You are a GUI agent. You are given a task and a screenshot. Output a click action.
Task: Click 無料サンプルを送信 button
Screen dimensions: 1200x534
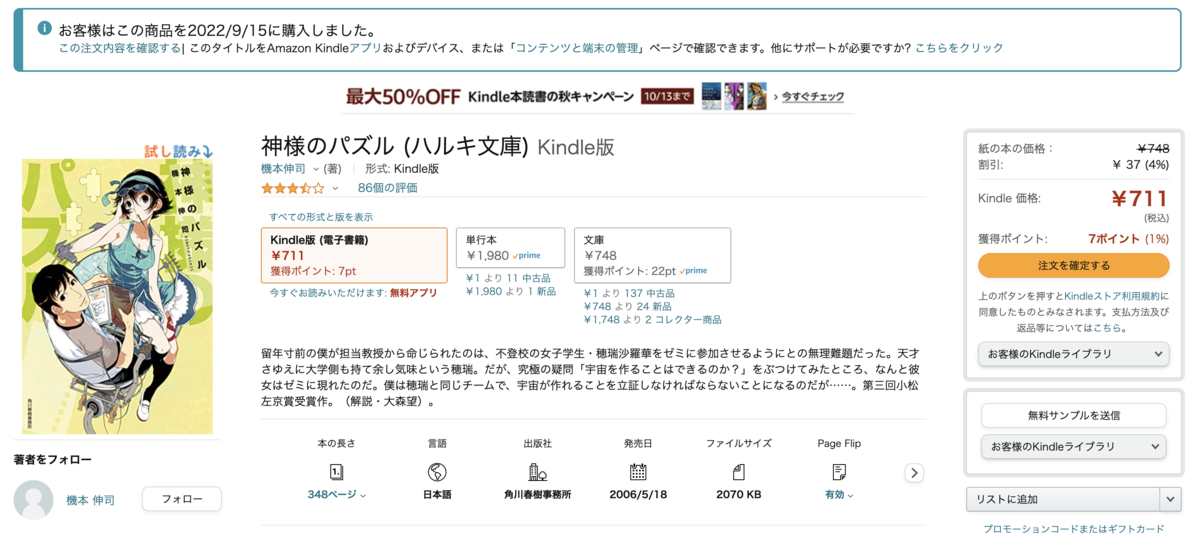click(x=1073, y=415)
